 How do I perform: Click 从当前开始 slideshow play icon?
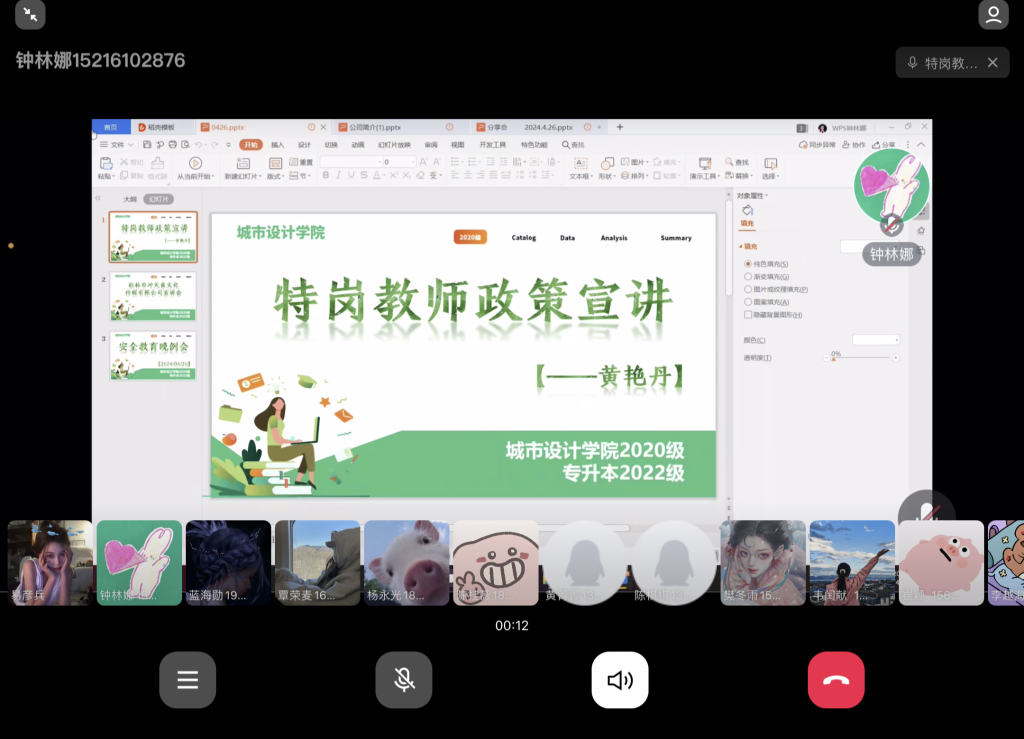point(195,163)
